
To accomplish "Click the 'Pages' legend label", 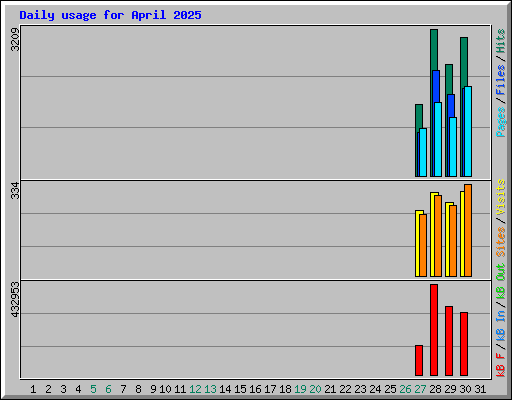I will point(501,122).
